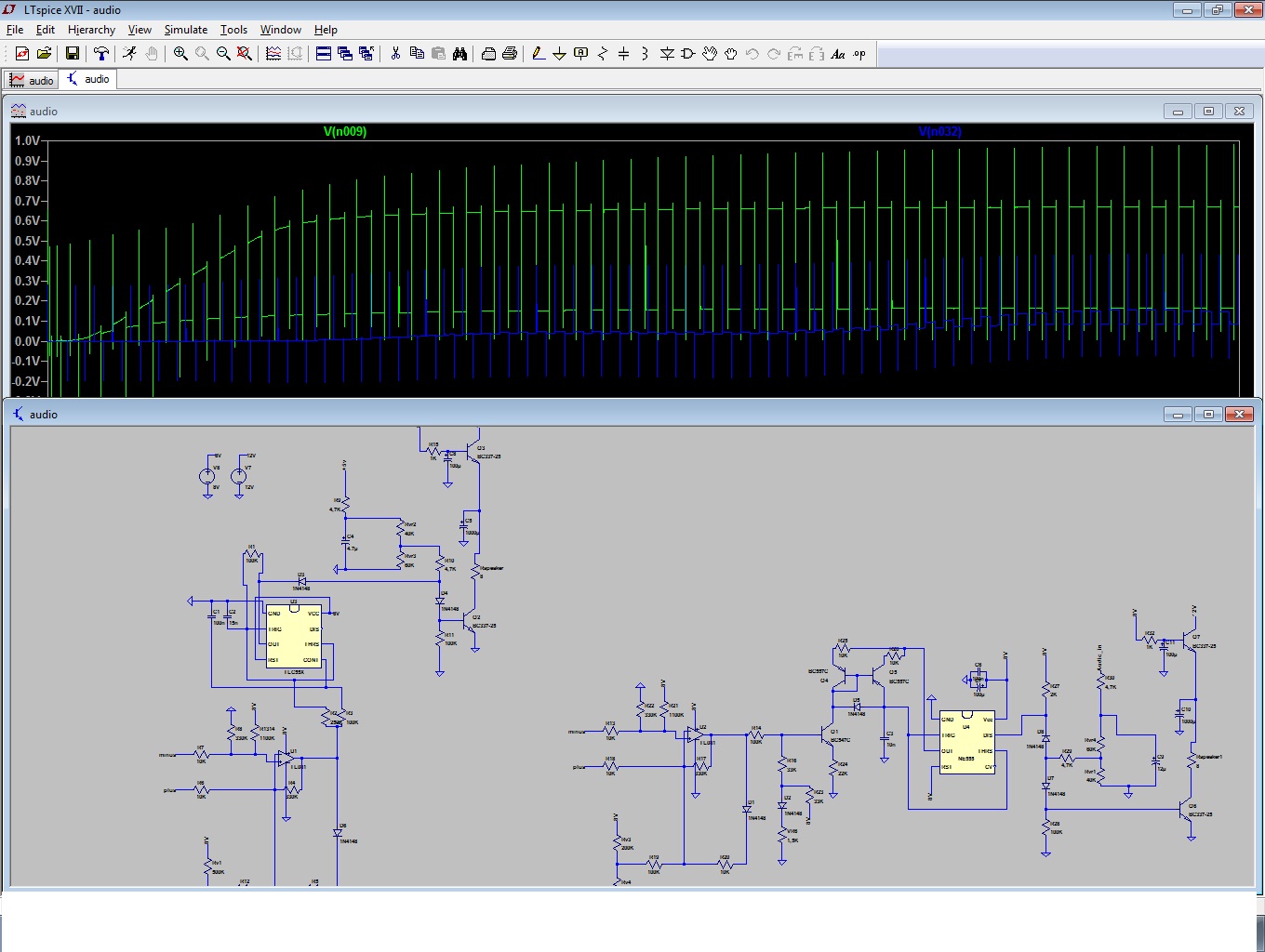Select the Diode component tool
Viewport: 1265px width, 952px height.
(x=667, y=54)
